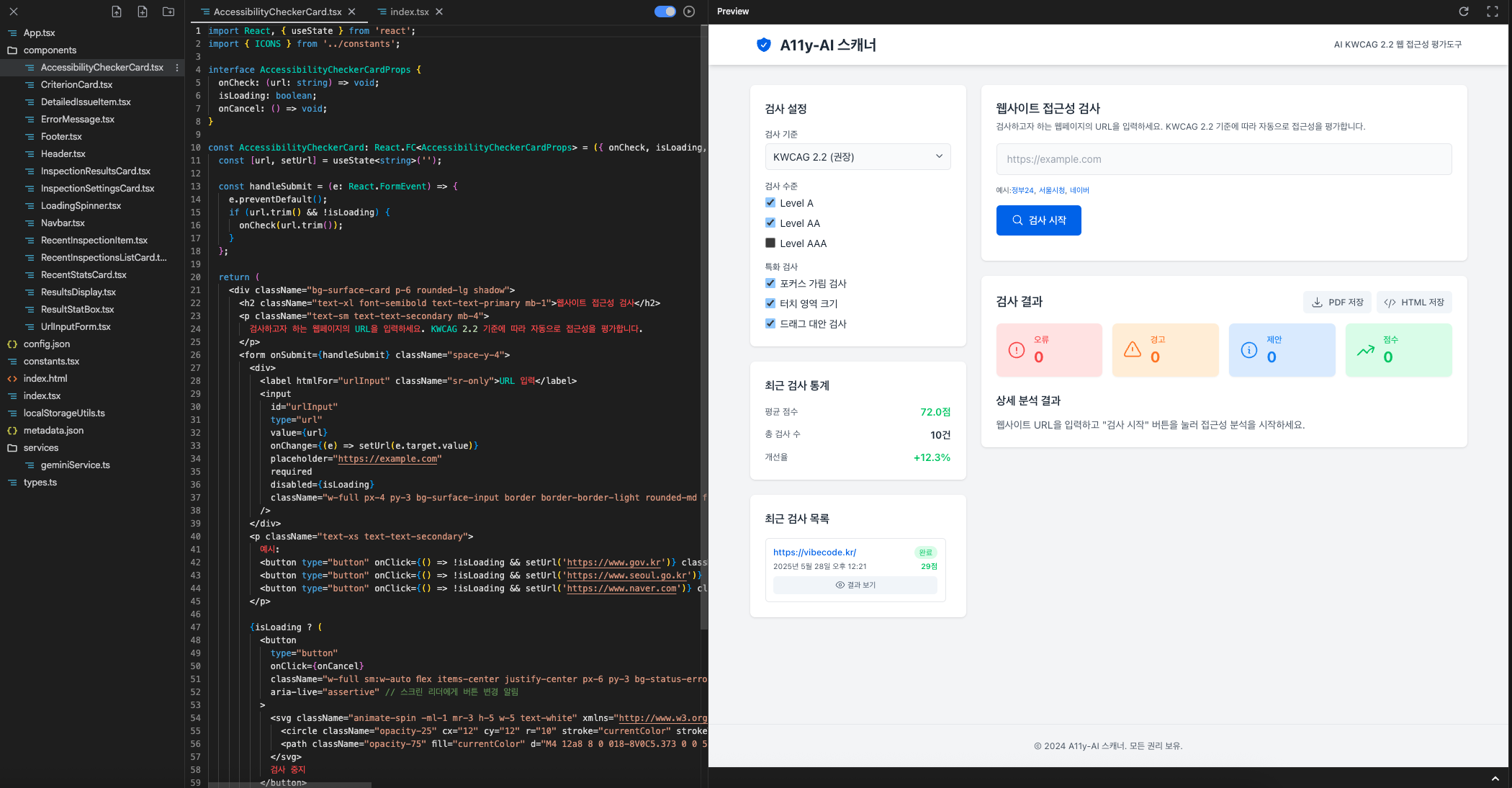Open Footer.tsx file
The height and width of the screenshot is (788, 1512).
coord(92,137)
